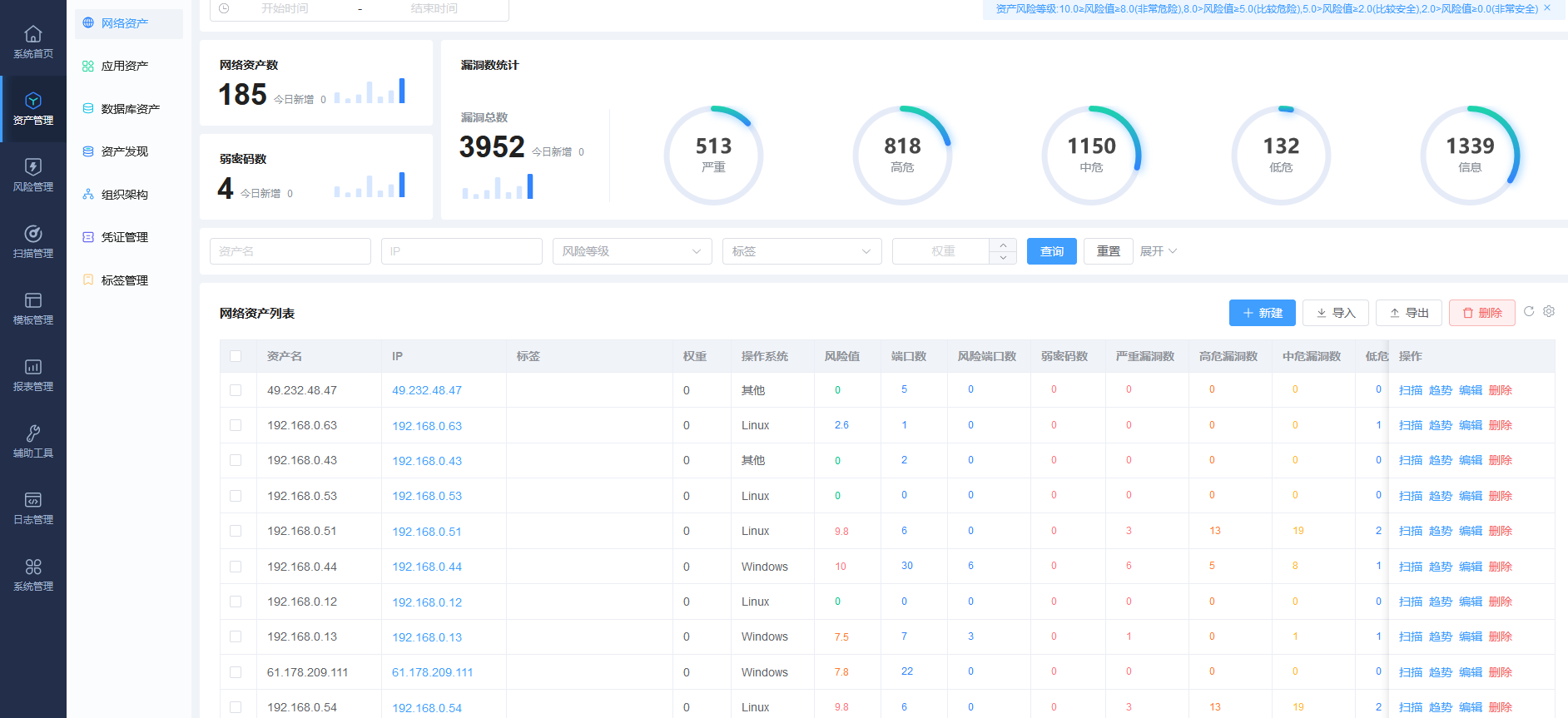
Task: Open 扫描管理 sidebar icon
Action: pyautogui.click(x=33, y=234)
